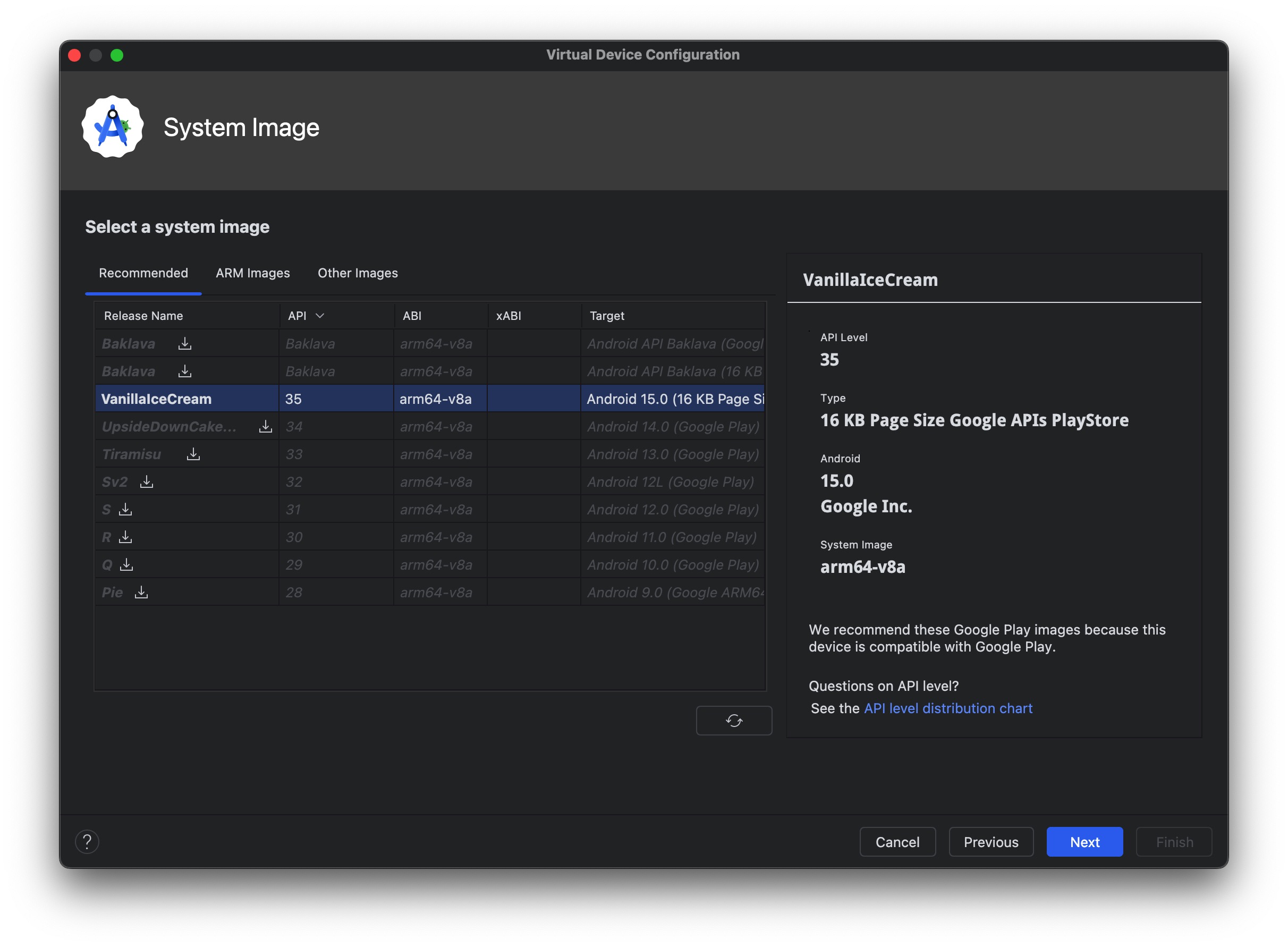Switch to the ARM Images tab
Screen dimensions: 1288x947
click(253, 273)
